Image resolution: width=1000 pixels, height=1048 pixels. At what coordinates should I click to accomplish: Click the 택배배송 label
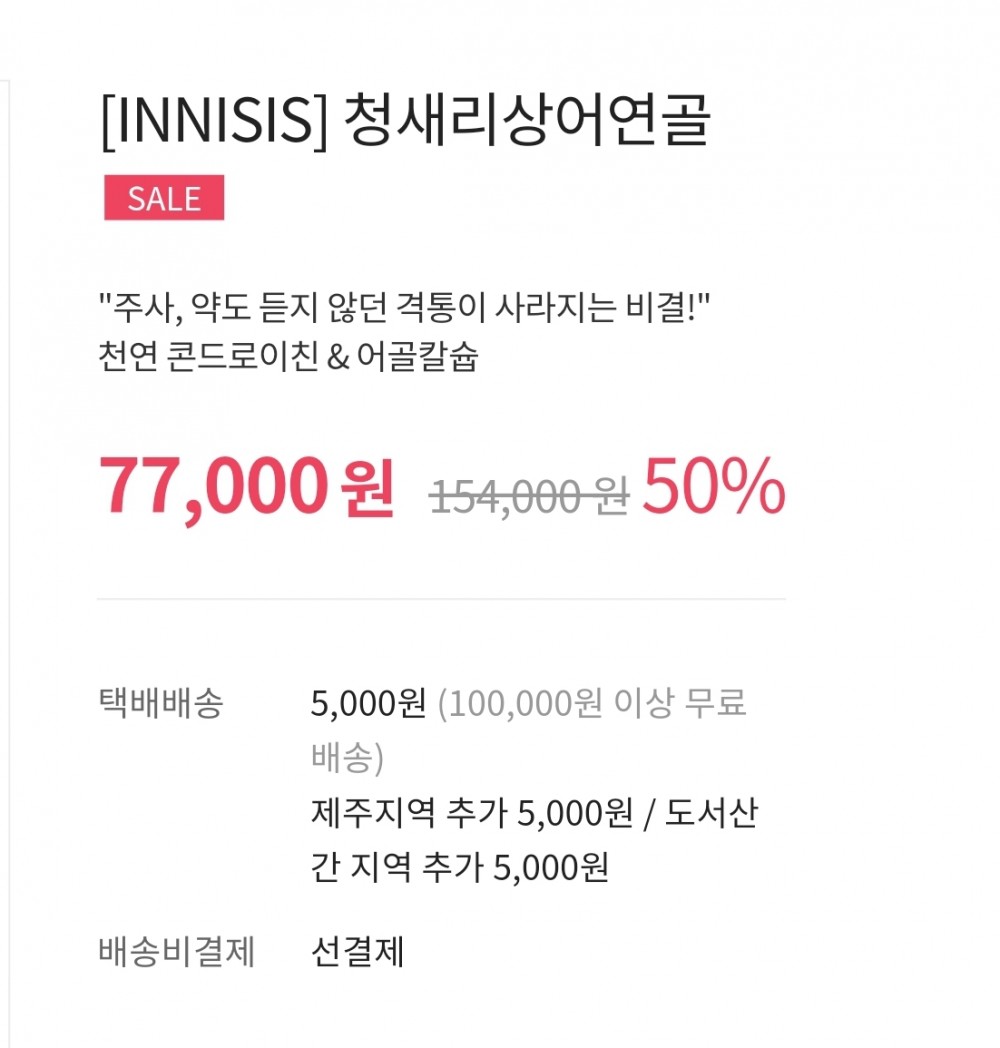pos(160,703)
